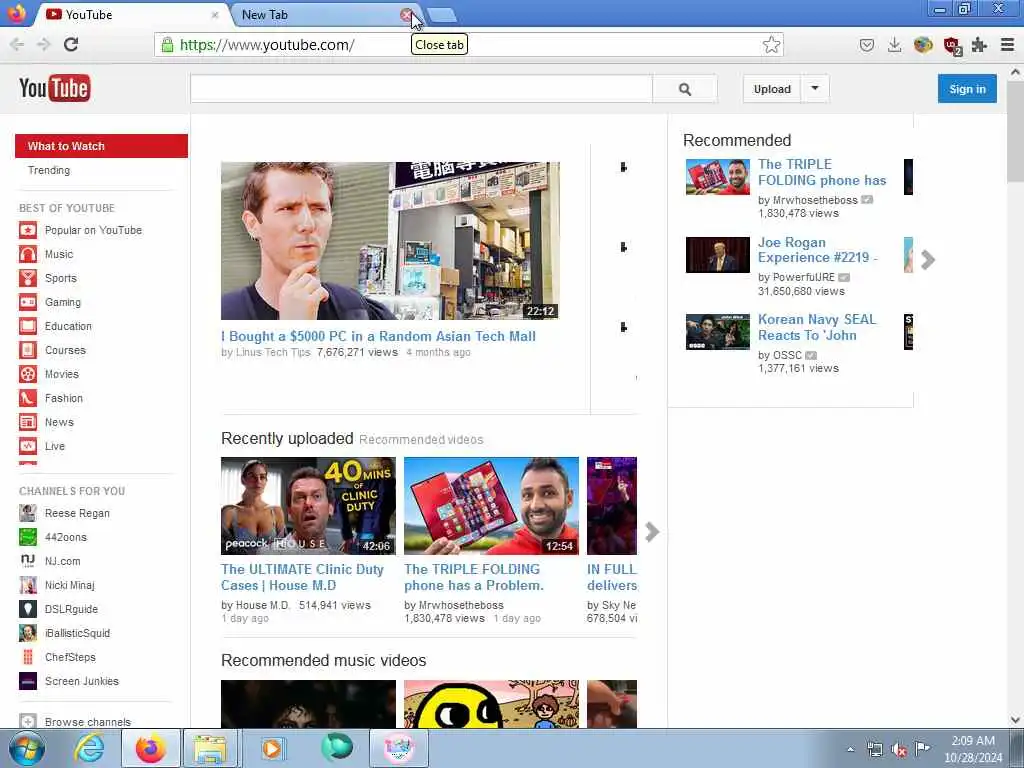Open the 442oons channel
This screenshot has width=1024, height=768.
point(65,537)
